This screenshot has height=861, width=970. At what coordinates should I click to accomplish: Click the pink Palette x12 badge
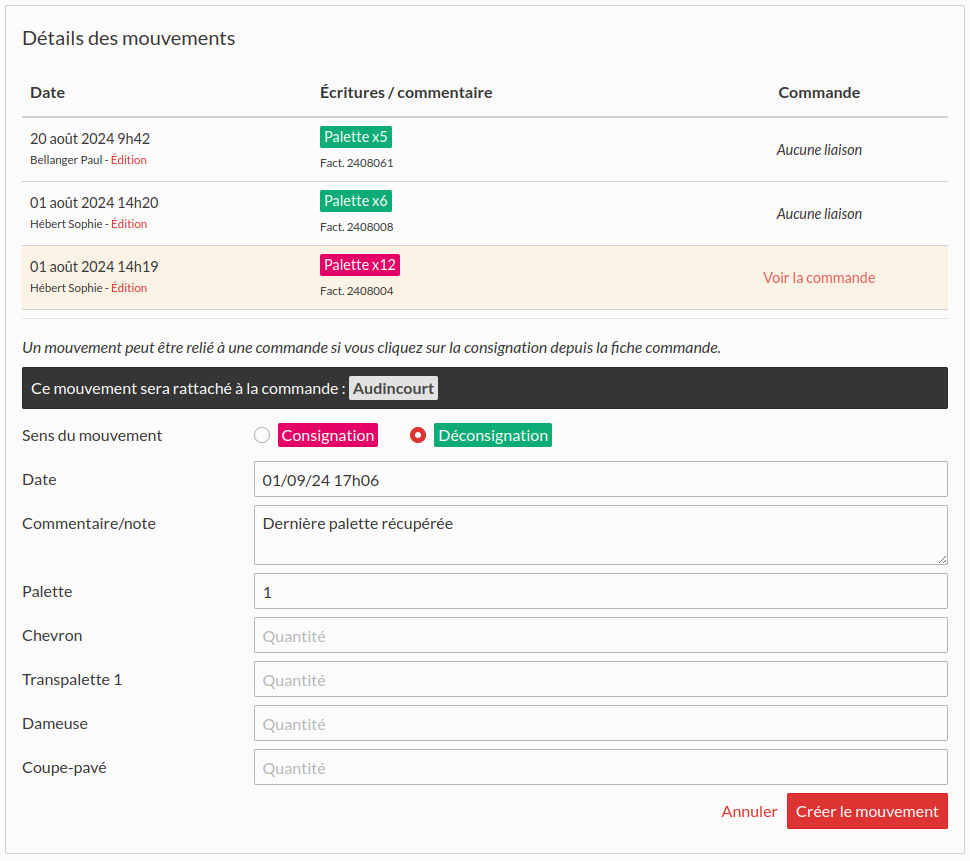[x=360, y=265]
